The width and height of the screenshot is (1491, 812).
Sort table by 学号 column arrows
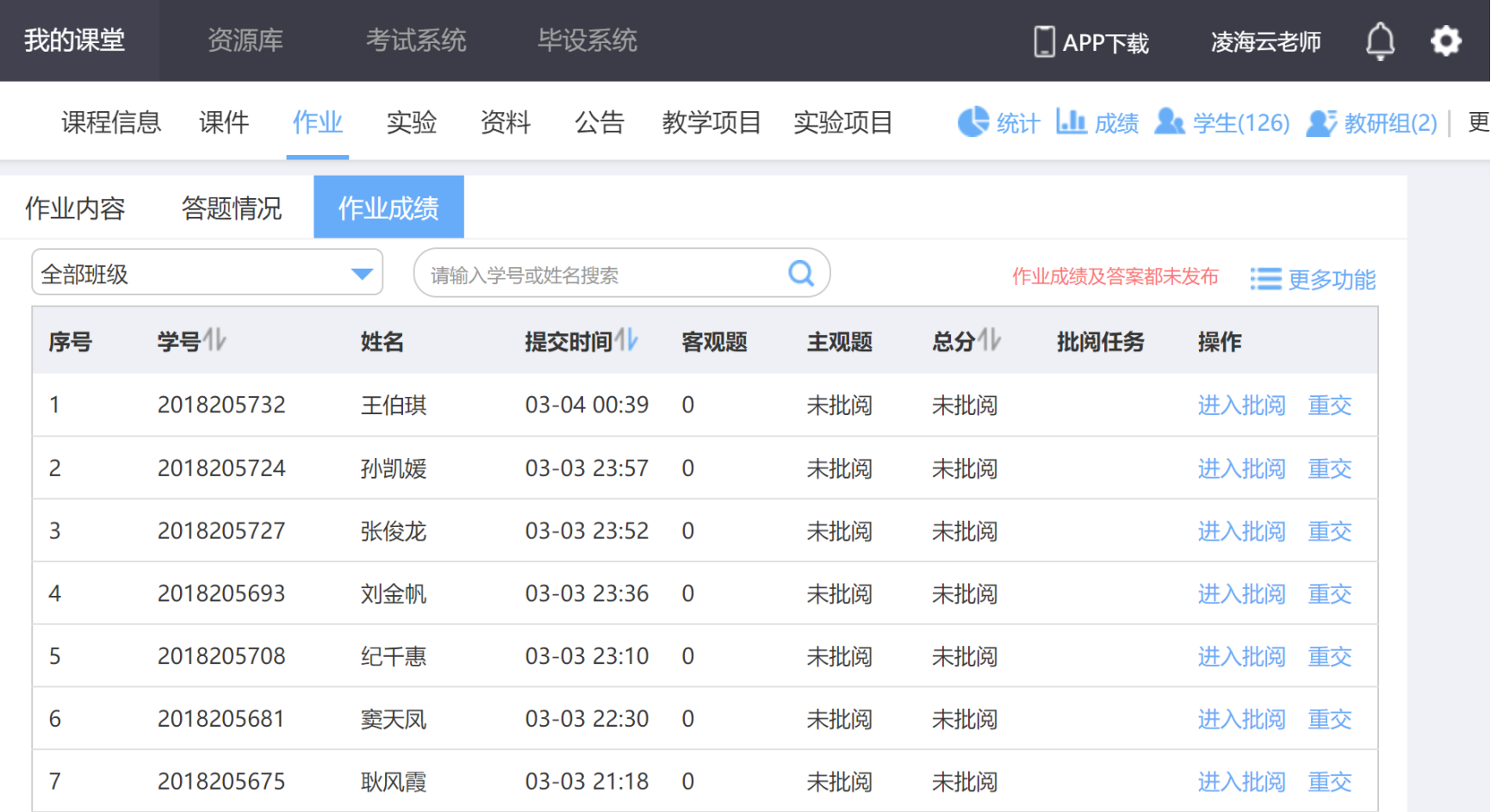coord(214,340)
